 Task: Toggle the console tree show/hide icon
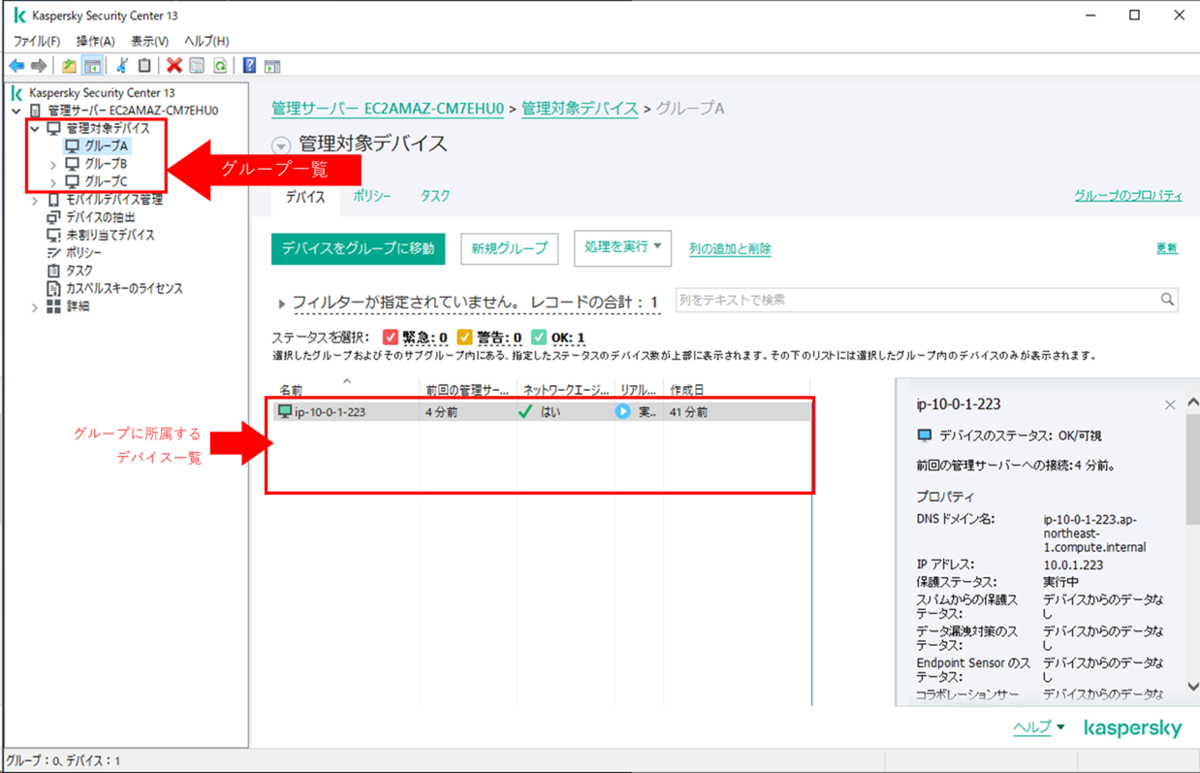[x=91, y=65]
